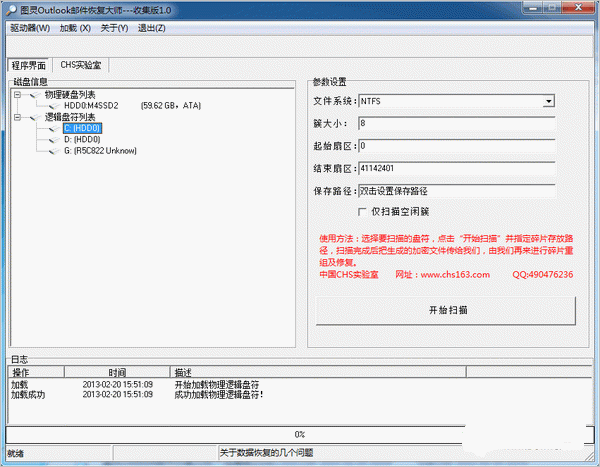The width and height of the screenshot is (600, 467).
Task: Click the 退出(Z) menu item
Action: pyautogui.click(x=152, y=28)
